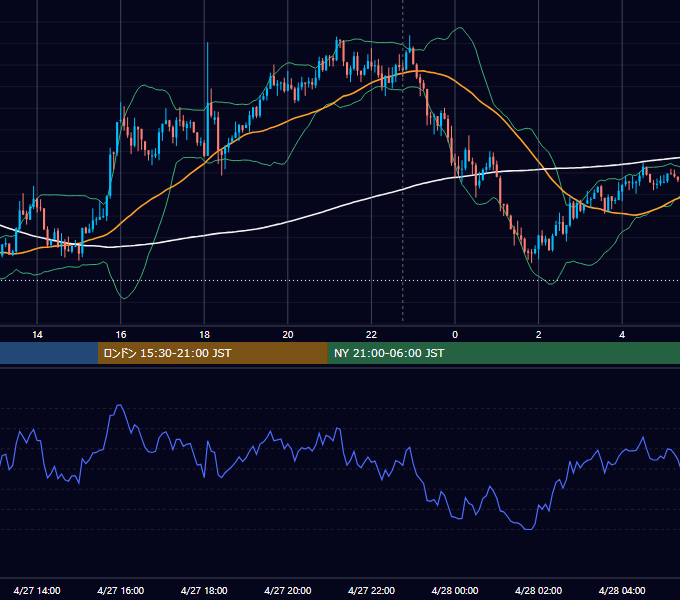Viewport: 680px width, 600px height.
Task: Click the 22 hour label on price chart axis
Action: 371,335
